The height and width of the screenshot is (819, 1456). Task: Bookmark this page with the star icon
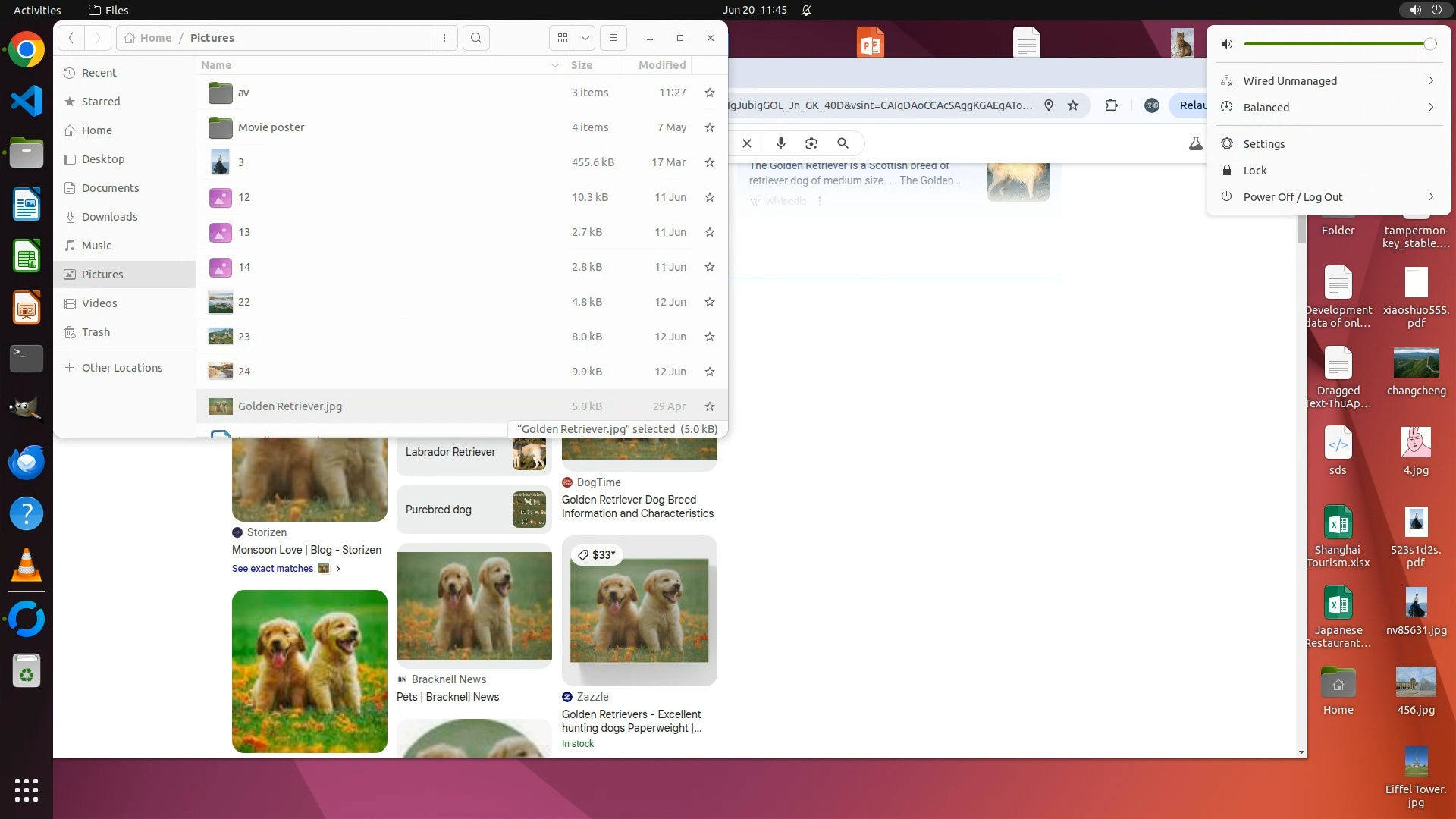point(1073,105)
